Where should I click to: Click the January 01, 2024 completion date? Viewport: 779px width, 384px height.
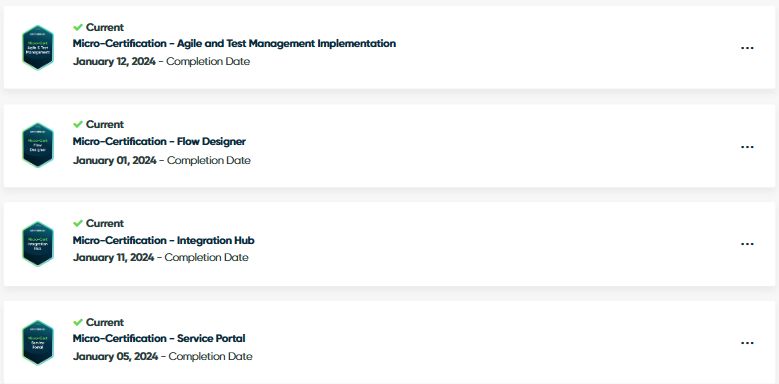click(x=115, y=160)
